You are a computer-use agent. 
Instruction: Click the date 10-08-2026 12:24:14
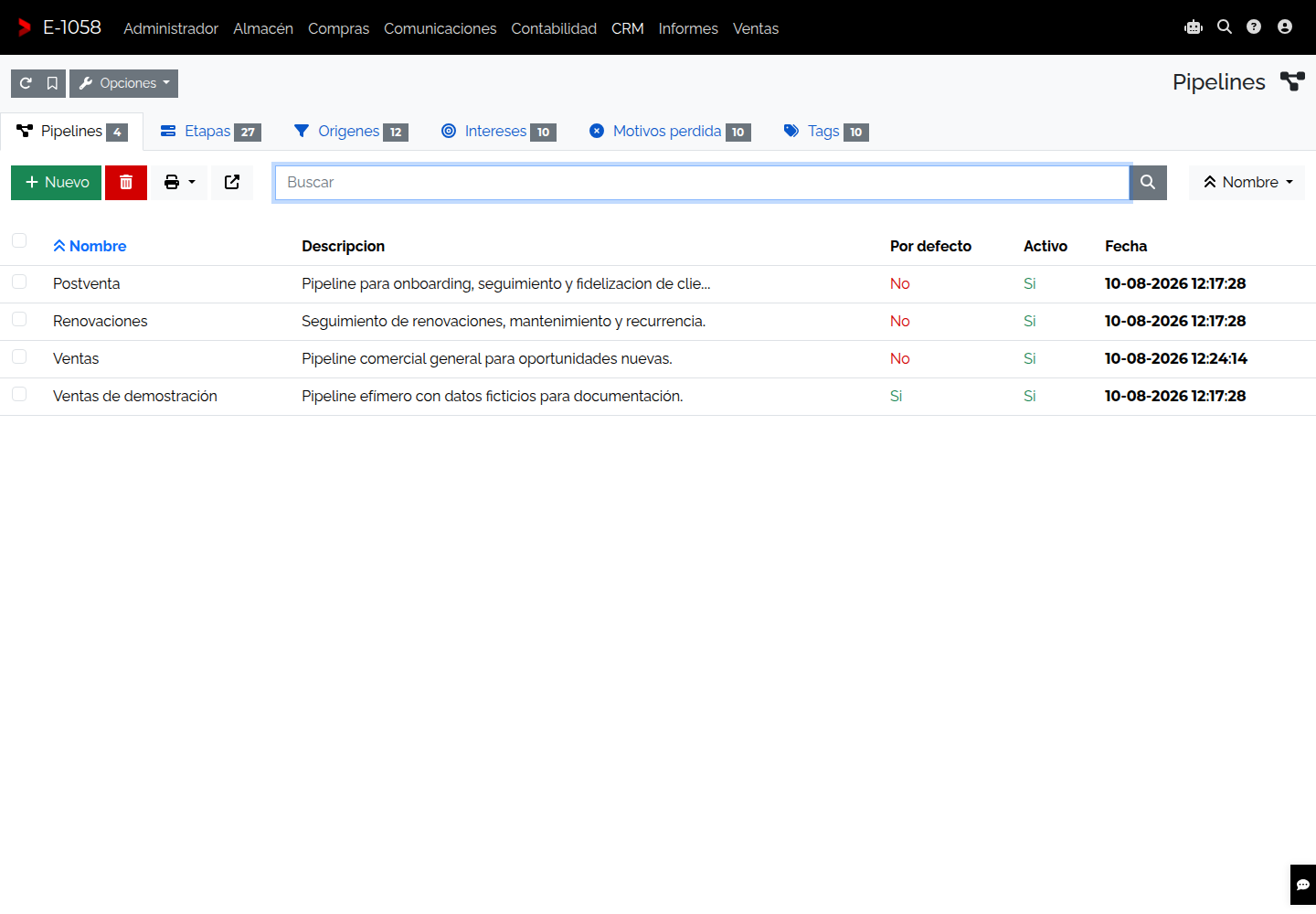1176,358
